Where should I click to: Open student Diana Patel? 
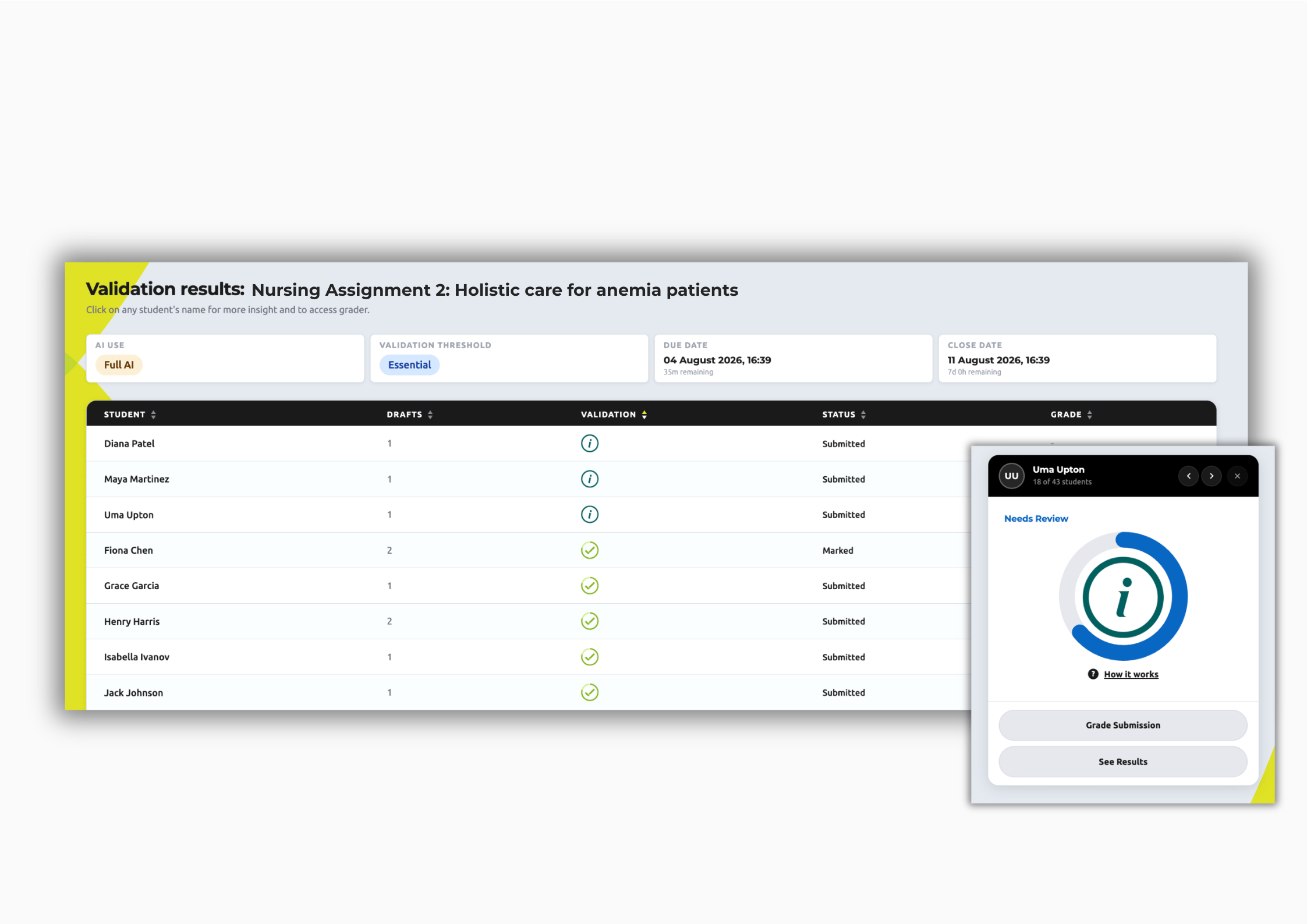click(x=129, y=443)
